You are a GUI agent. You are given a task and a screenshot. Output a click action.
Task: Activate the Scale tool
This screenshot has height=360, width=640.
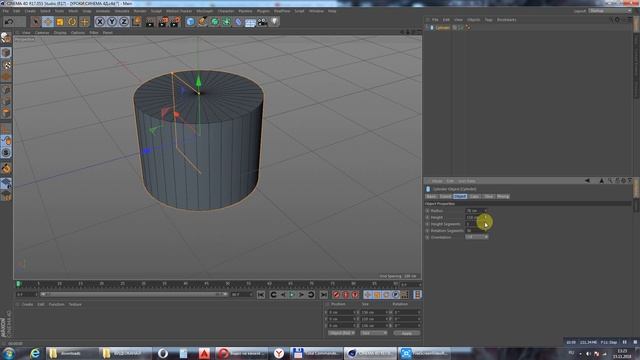tap(60, 22)
